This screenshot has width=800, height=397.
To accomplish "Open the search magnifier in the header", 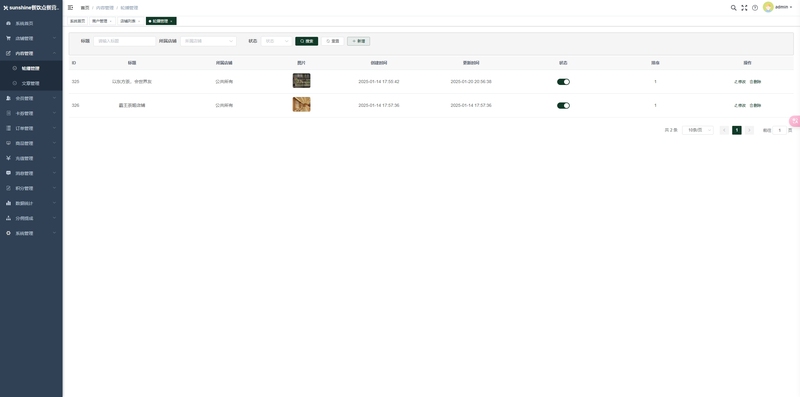I will 734,8.
